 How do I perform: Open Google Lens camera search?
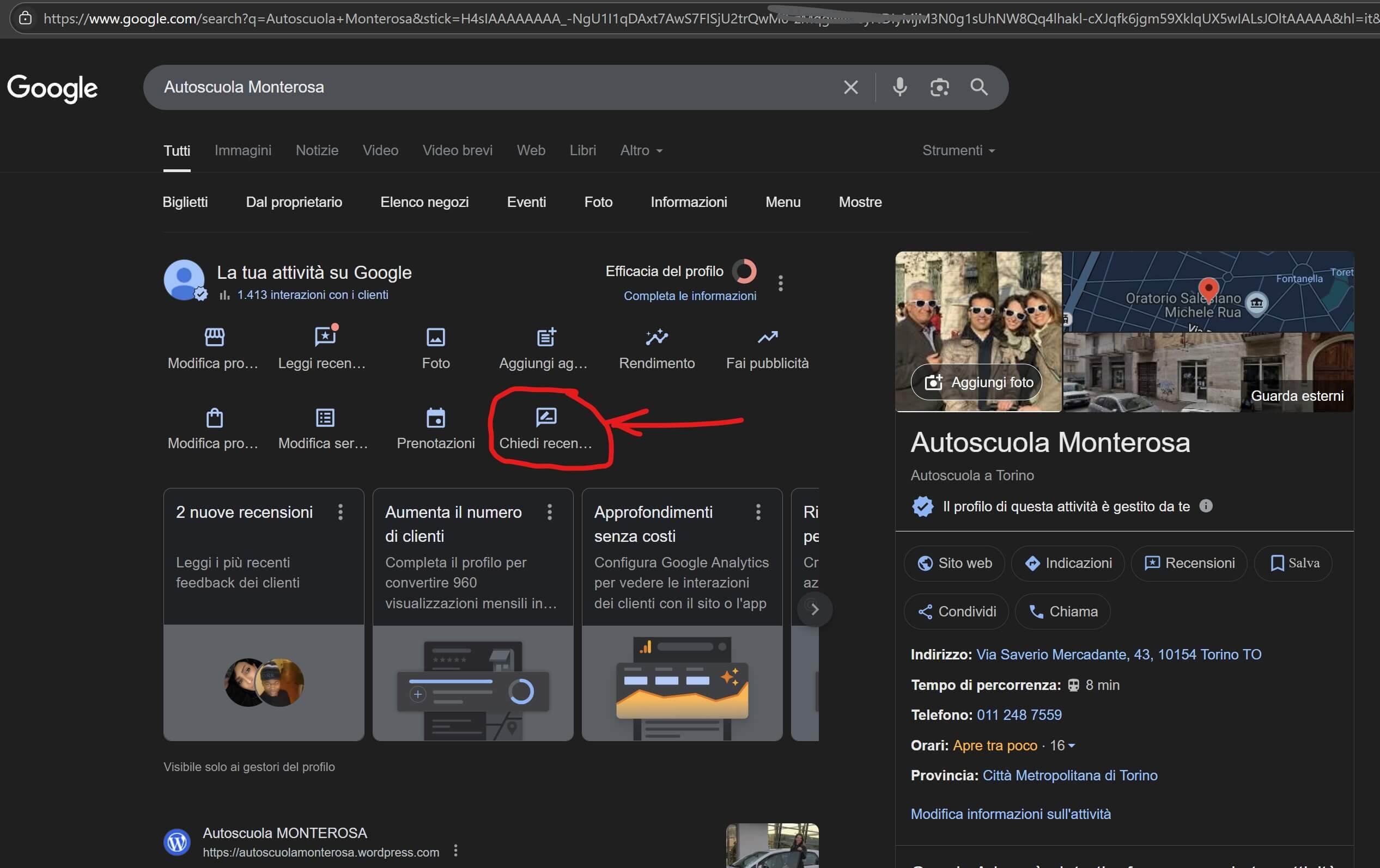point(939,87)
